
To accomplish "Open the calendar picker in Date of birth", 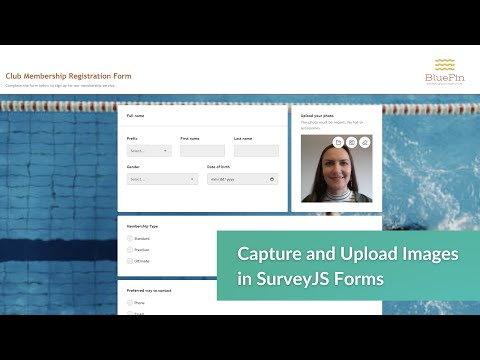I will (x=272, y=179).
